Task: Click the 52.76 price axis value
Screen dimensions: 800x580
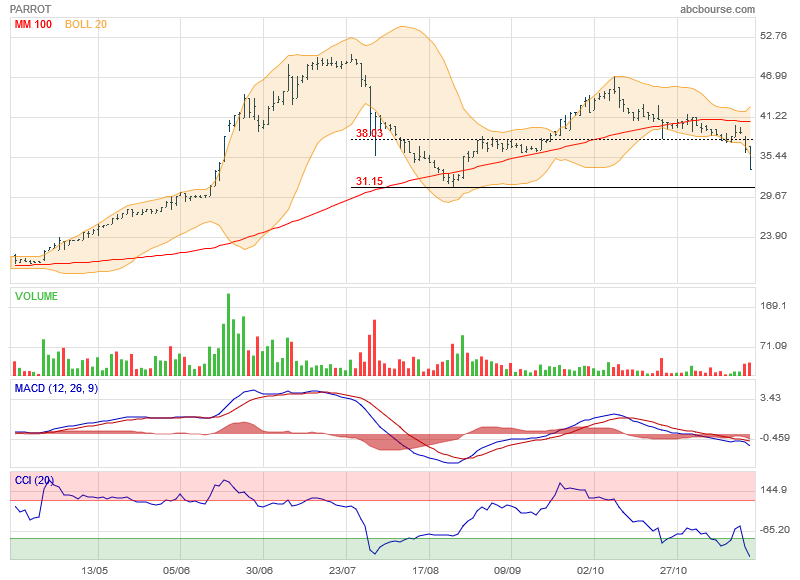Action: (x=773, y=36)
